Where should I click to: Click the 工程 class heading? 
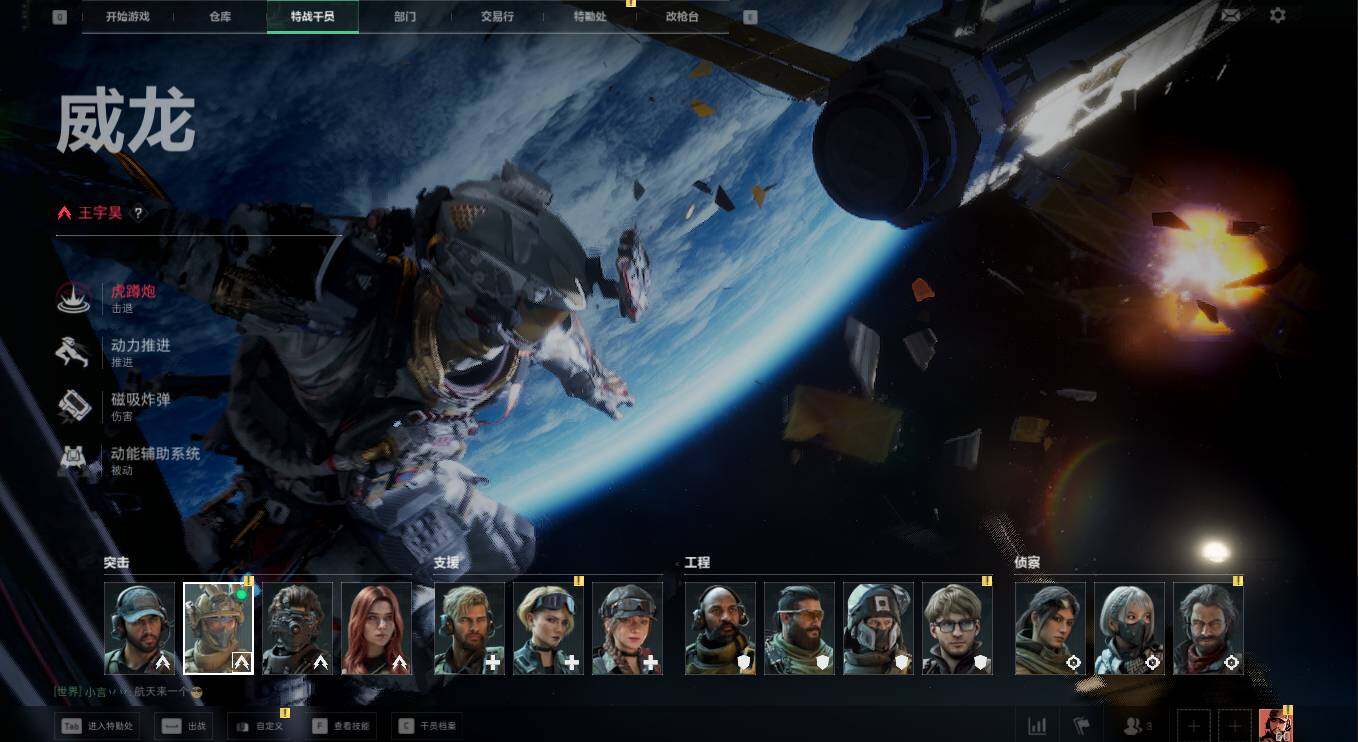pyautogui.click(x=698, y=563)
